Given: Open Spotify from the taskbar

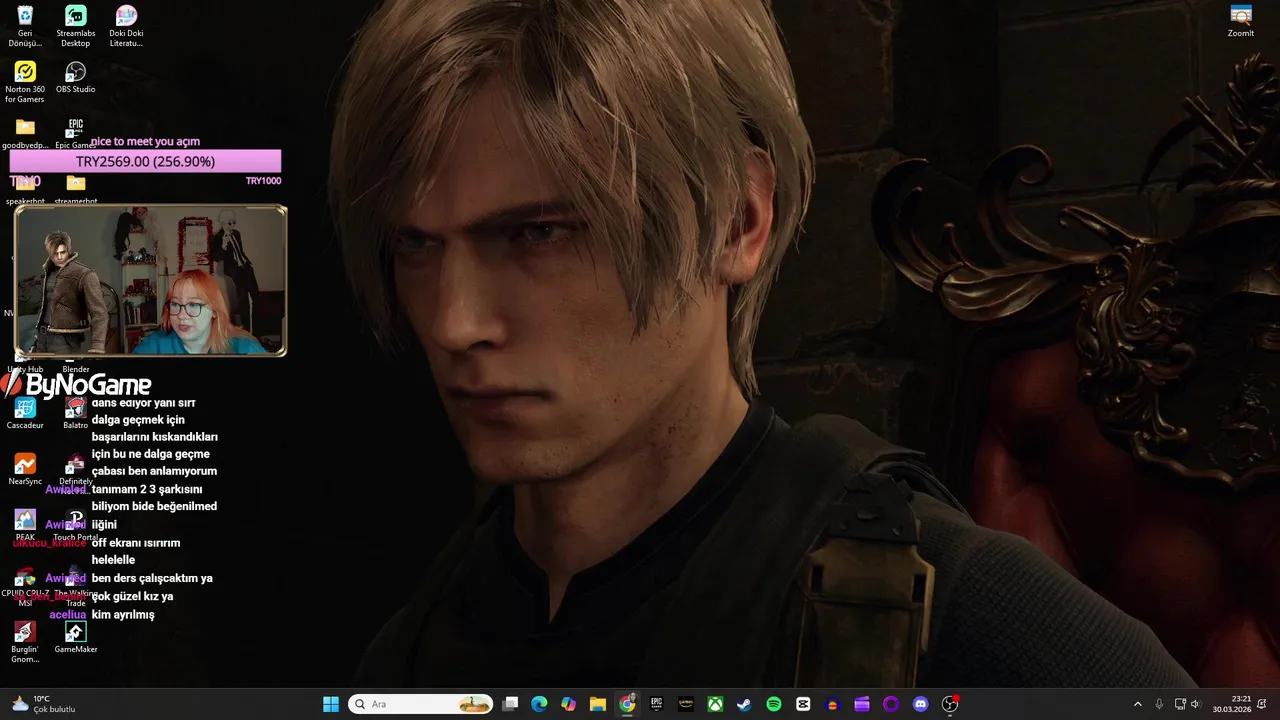Looking at the screenshot, I should [x=774, y=704].
